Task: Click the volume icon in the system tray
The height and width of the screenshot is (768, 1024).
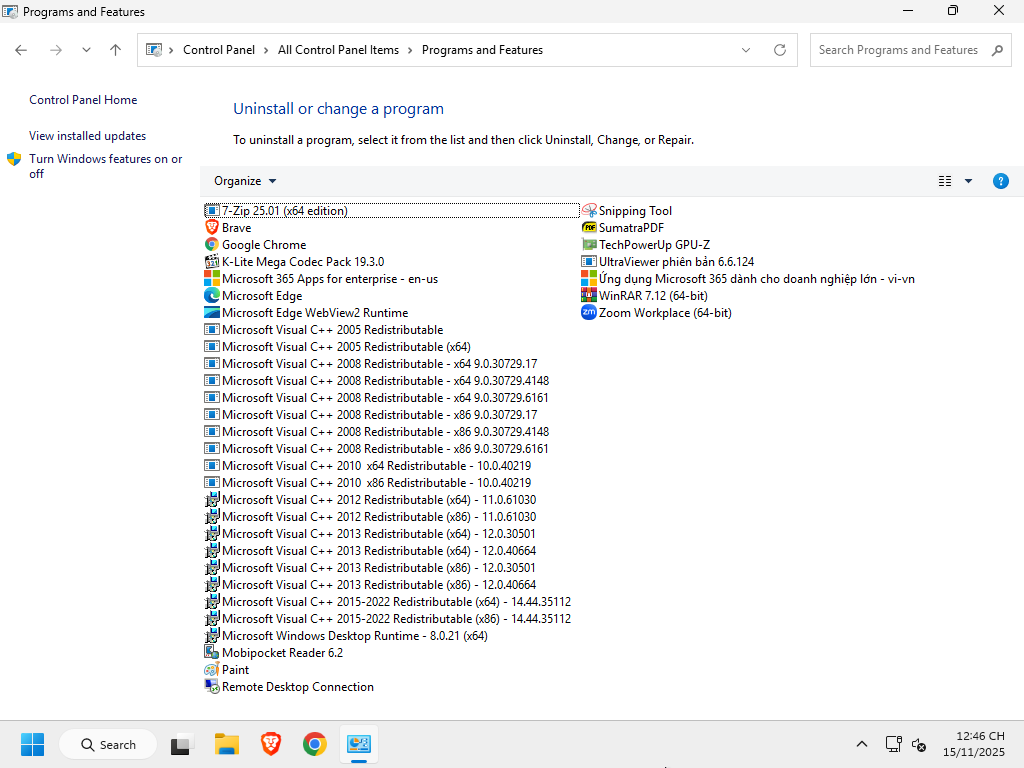Action: click(x=918, y=746)
